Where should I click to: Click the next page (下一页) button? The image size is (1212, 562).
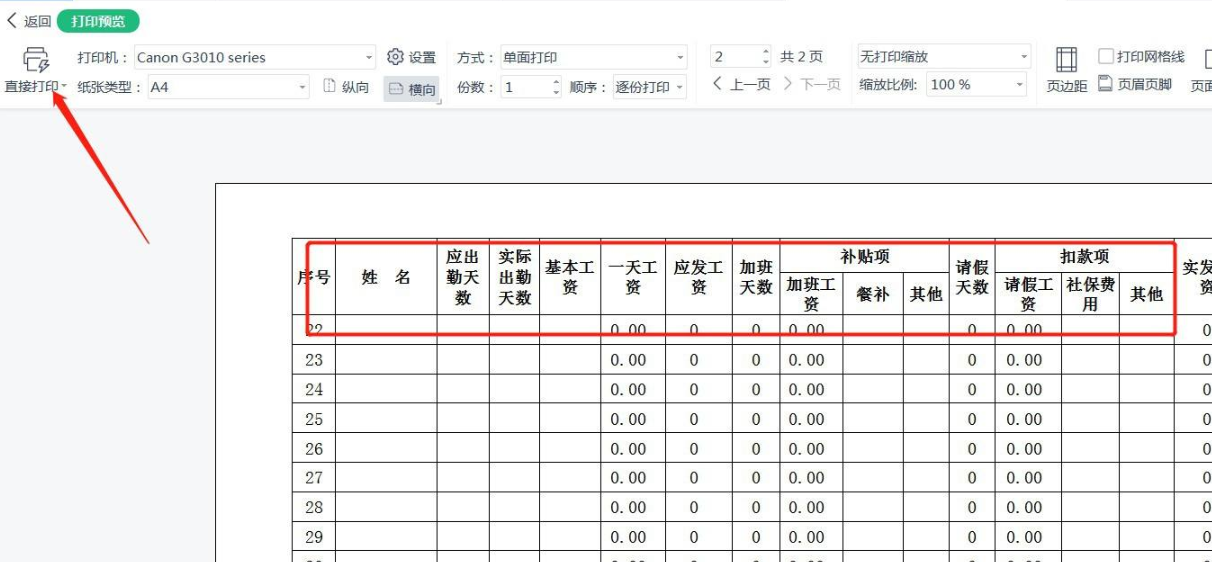tap(812, 85)
